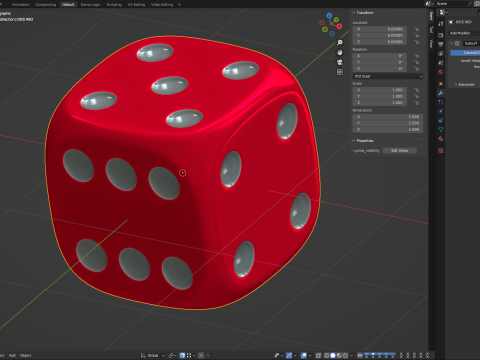Open the Render properties tab icon

[x=441, y=35]
